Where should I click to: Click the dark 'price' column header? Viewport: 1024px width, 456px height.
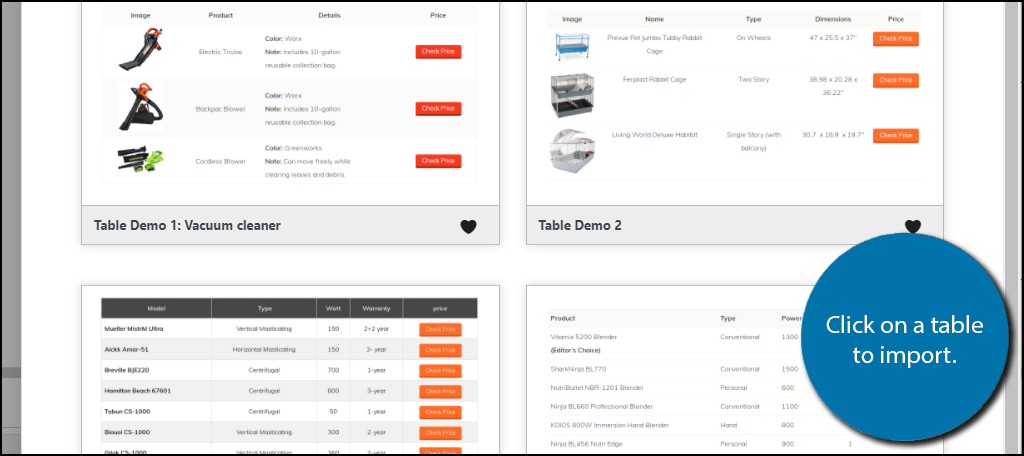[x=440, y=308]
